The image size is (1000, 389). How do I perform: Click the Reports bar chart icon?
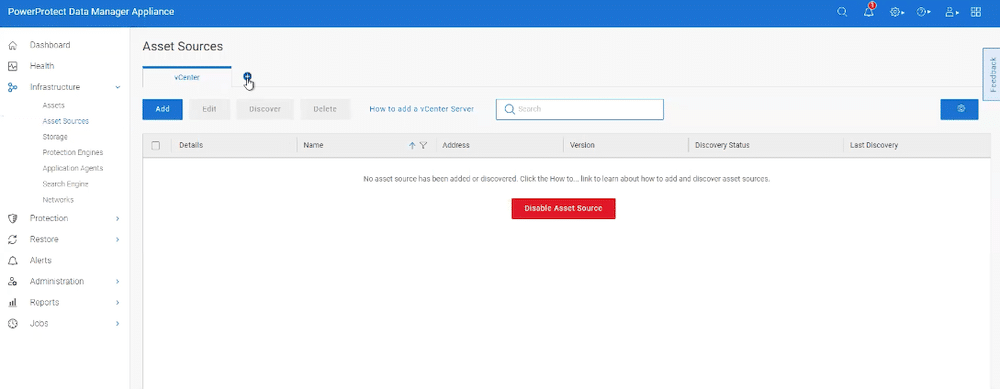(x=12, y=303)
